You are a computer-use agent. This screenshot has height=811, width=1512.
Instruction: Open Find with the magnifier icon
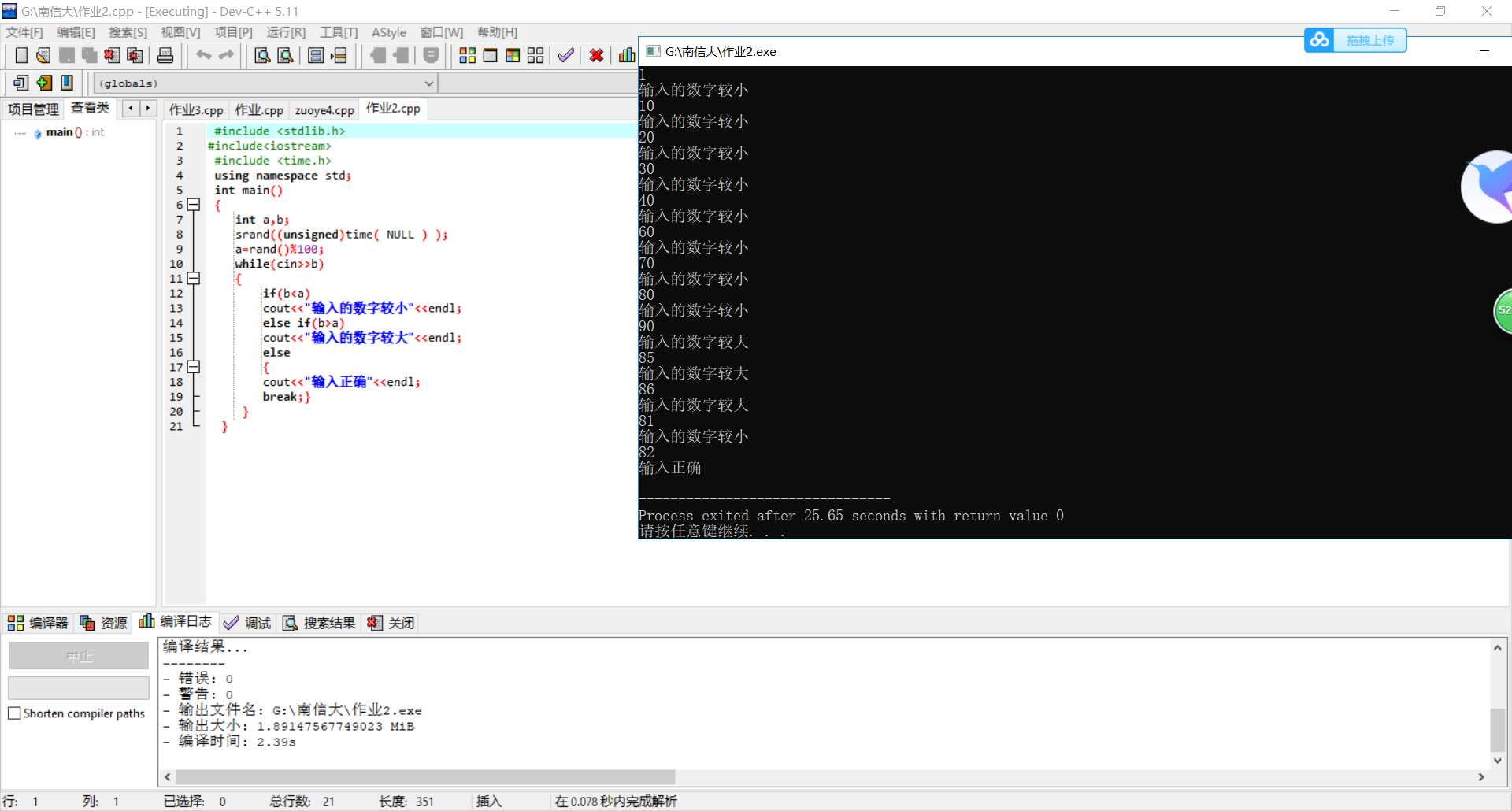tap(262, 55)
